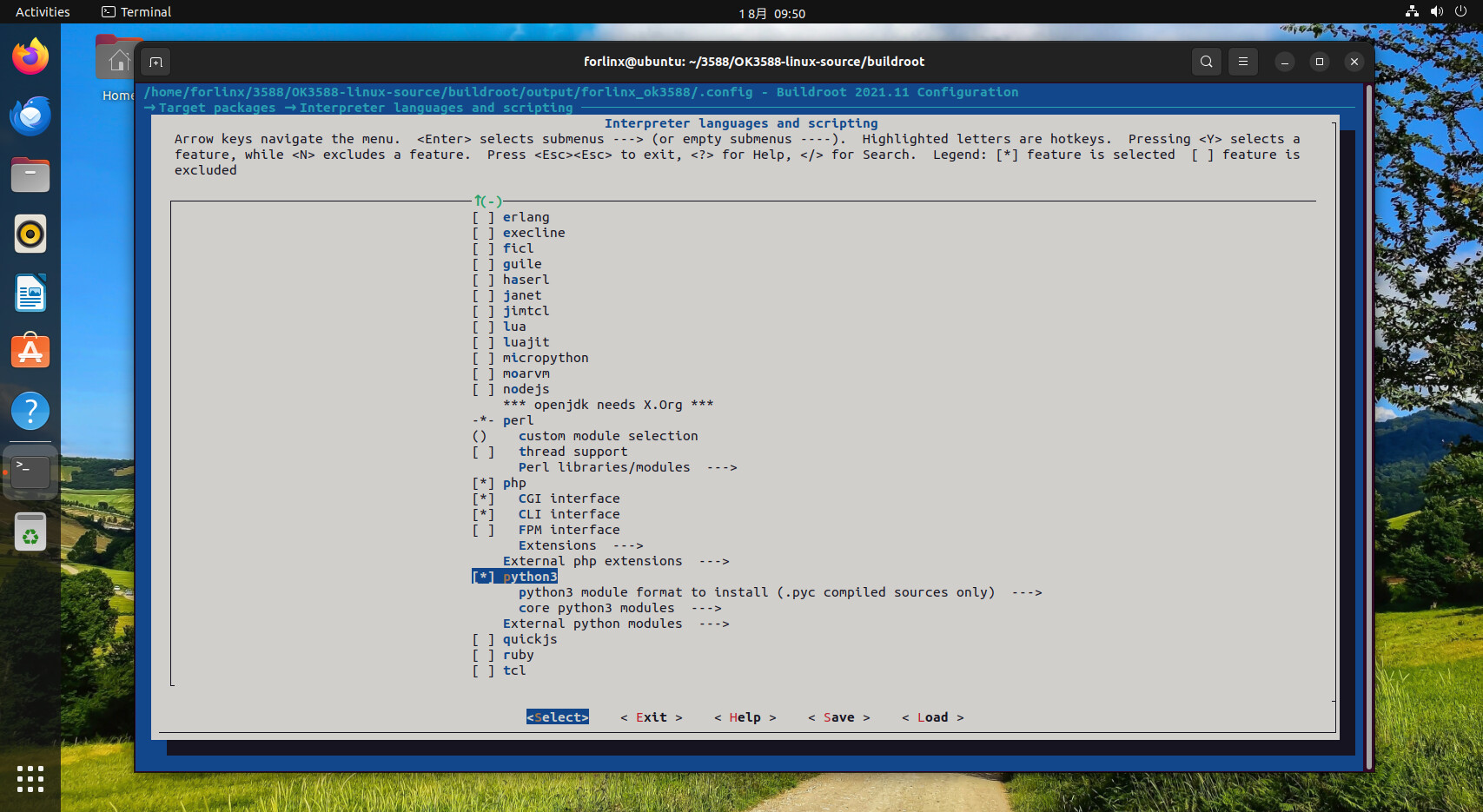Launch Rhythmbox music player

30,234
